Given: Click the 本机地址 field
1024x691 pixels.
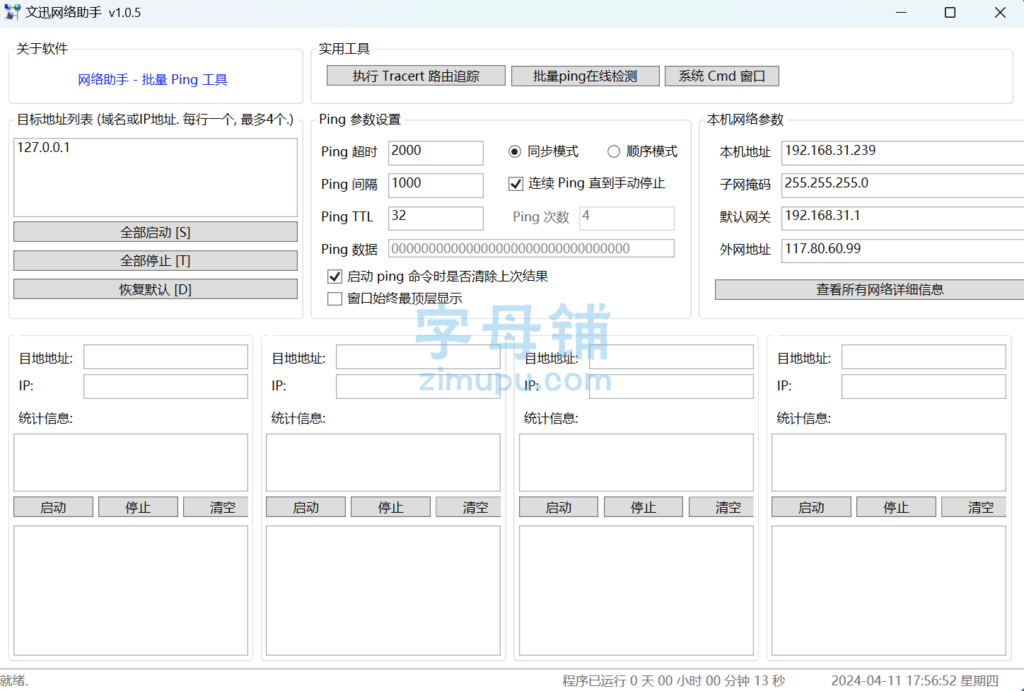Looking at the screenshot, I should (x=903, y=152).
